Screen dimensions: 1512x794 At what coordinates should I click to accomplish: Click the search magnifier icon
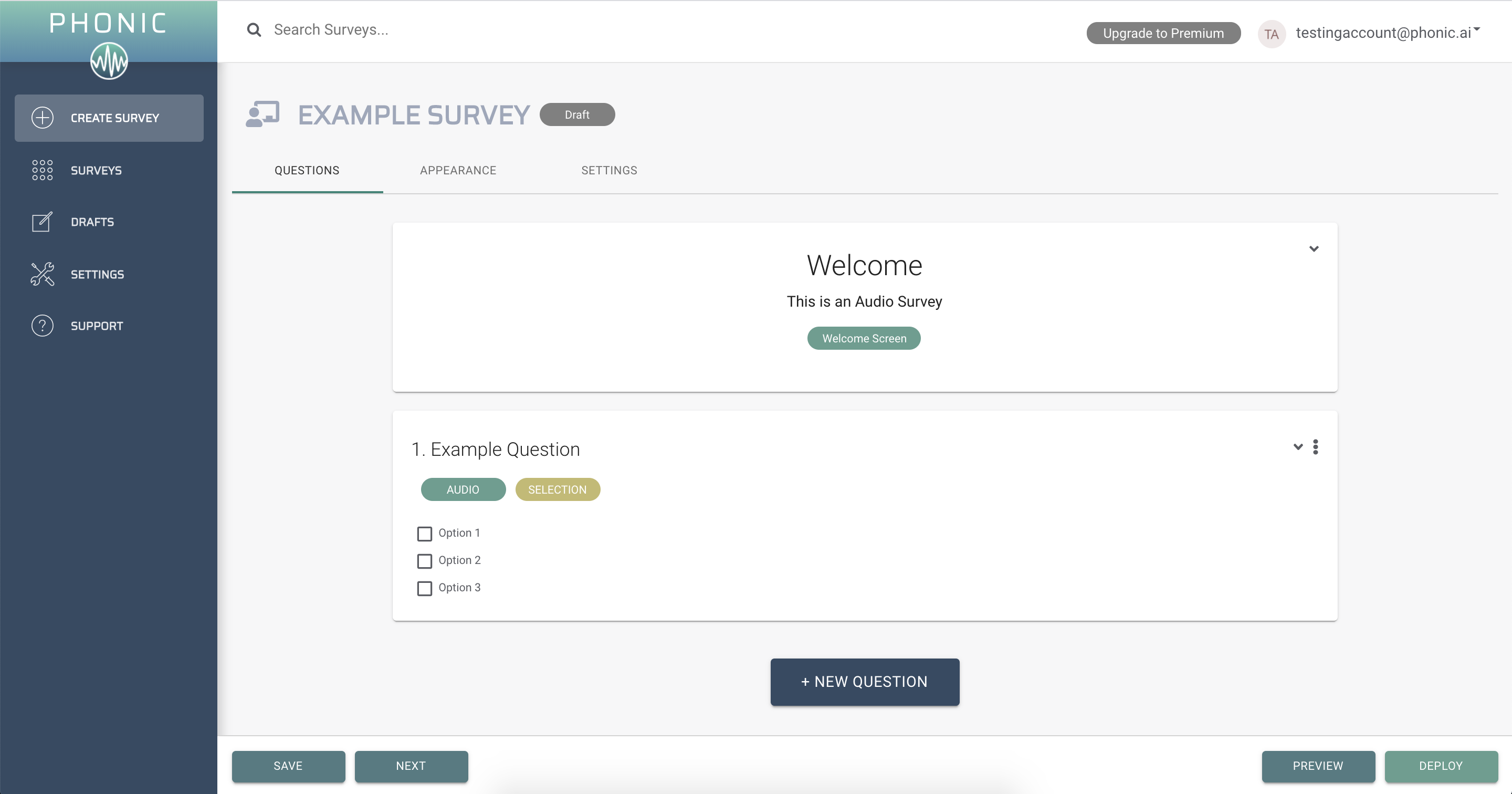click(254, 29)
